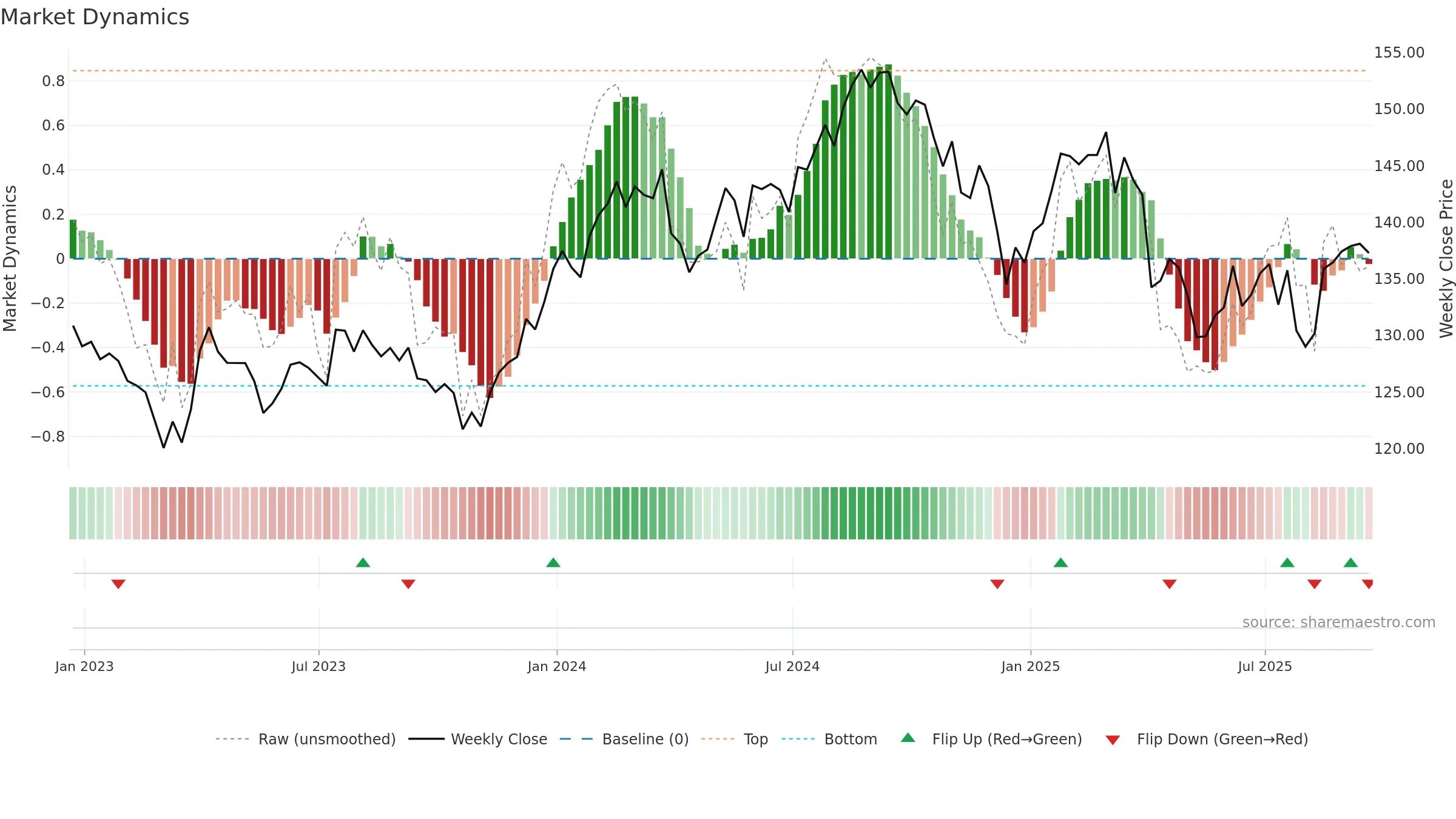1456x819 pixels.
Task: Select the flip-up marker near August 2023
Action: tap(363, 562)
